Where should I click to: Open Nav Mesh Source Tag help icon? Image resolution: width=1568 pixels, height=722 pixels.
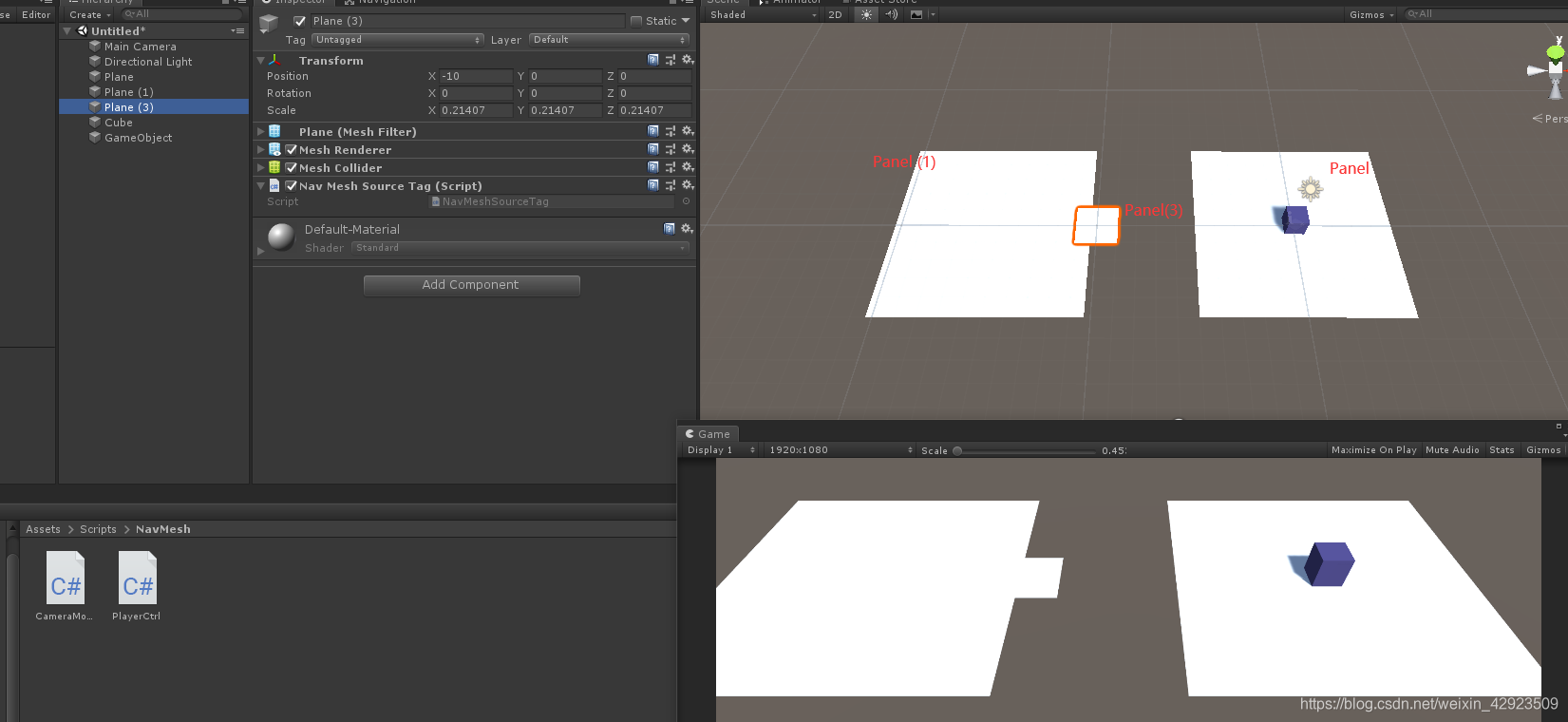(653, 185)
